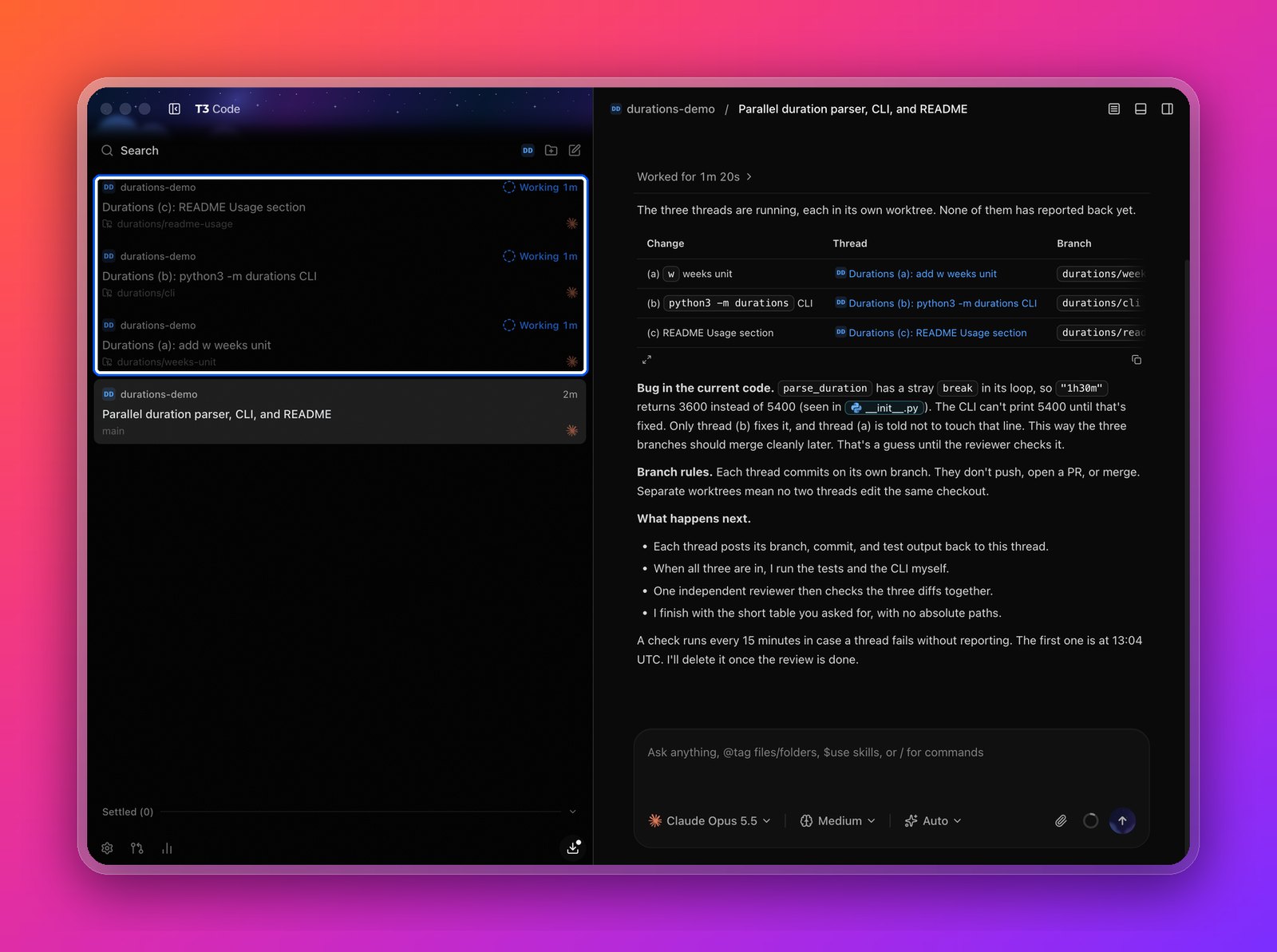Click the durations/cli branch cell in the table
Screen dimensions: 1277x952
(1100, 303)
